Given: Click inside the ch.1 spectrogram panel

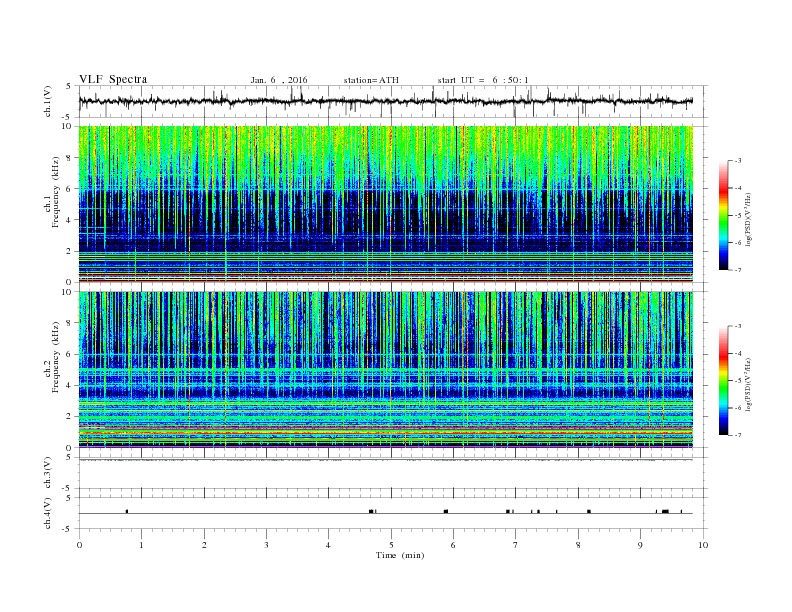Looking at the screenshot, I should (386, 204).
